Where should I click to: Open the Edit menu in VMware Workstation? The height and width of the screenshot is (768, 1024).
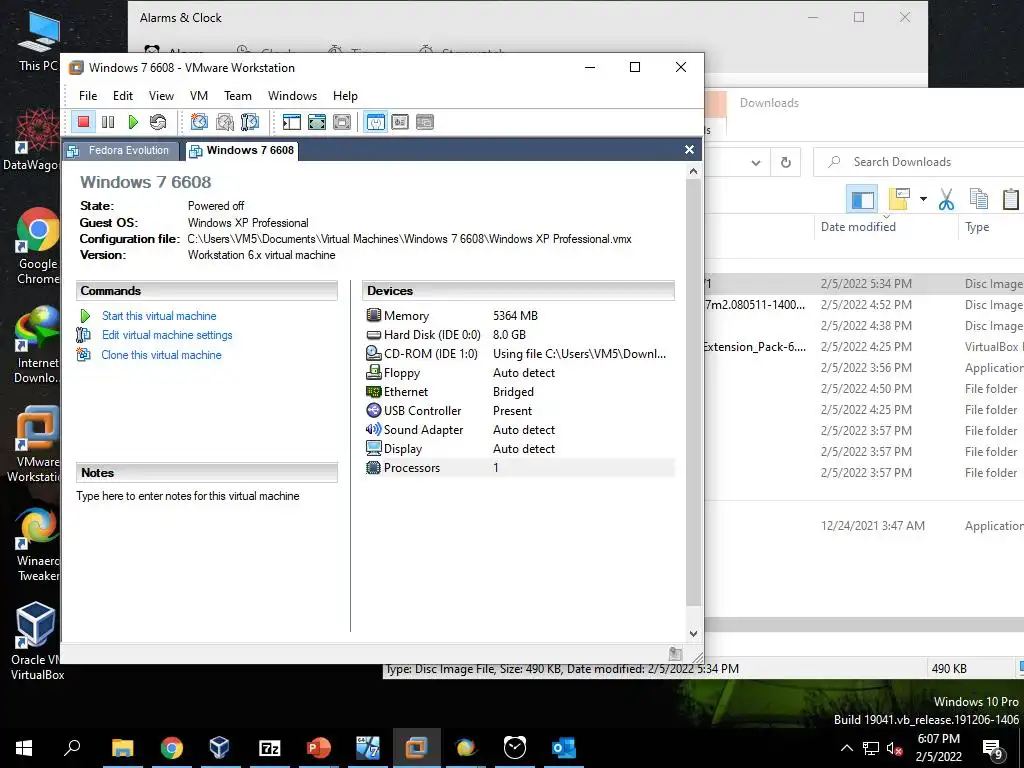(x=123, y=96)
